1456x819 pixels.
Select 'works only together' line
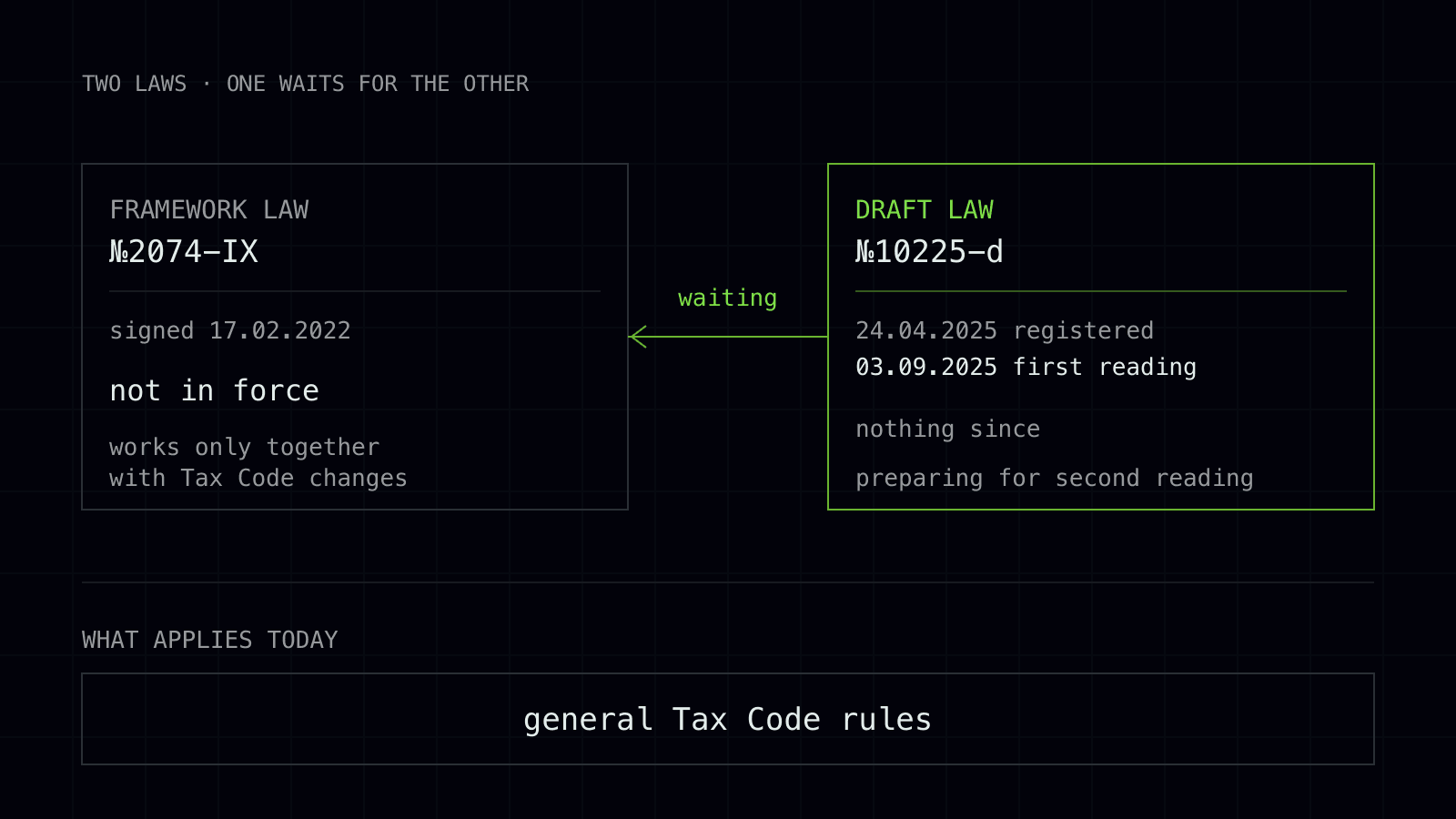(244, 447)
